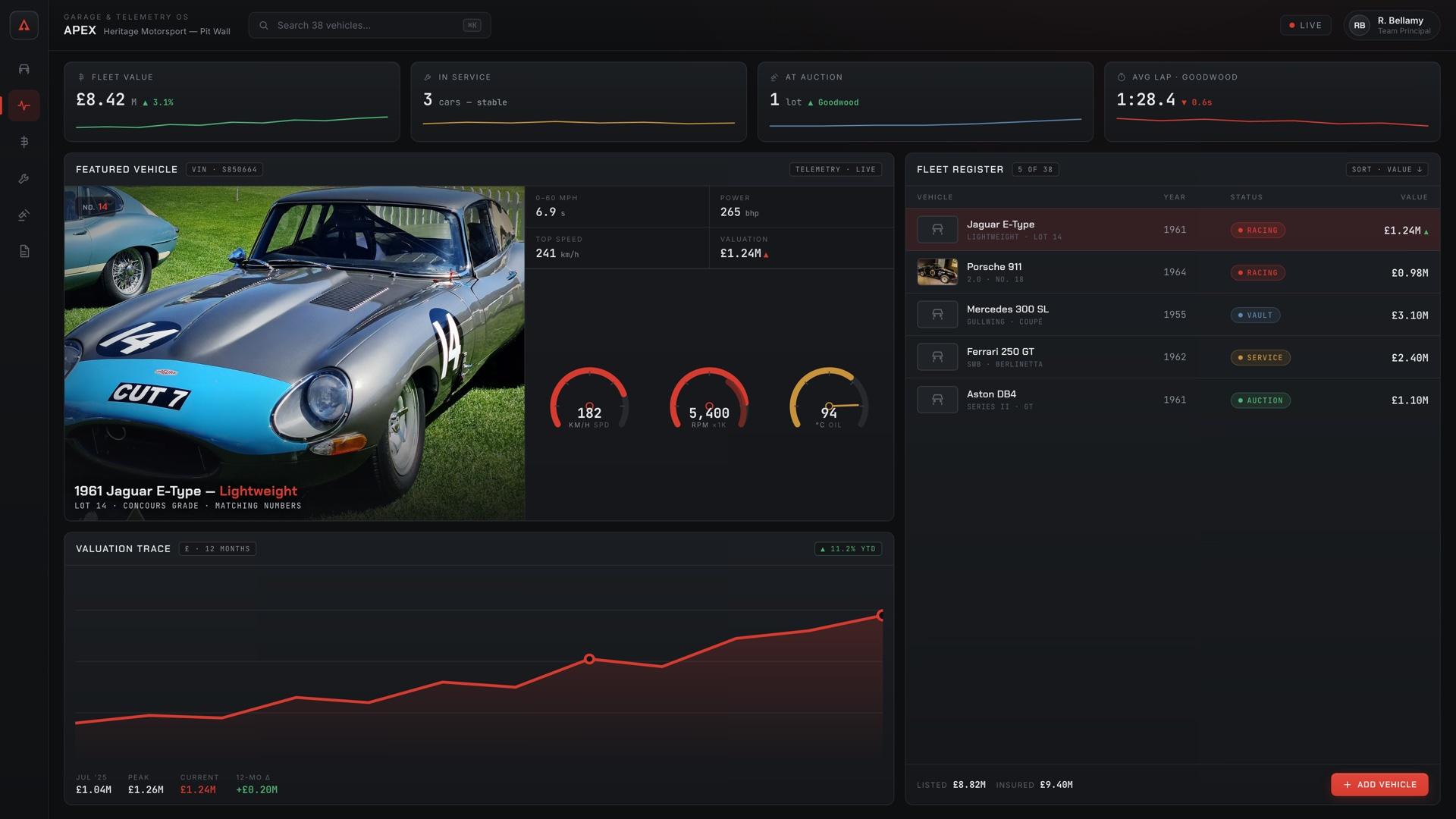
Task: Open the £ · 12 MONTHS range selector
Action: click(x=218, y=548)
